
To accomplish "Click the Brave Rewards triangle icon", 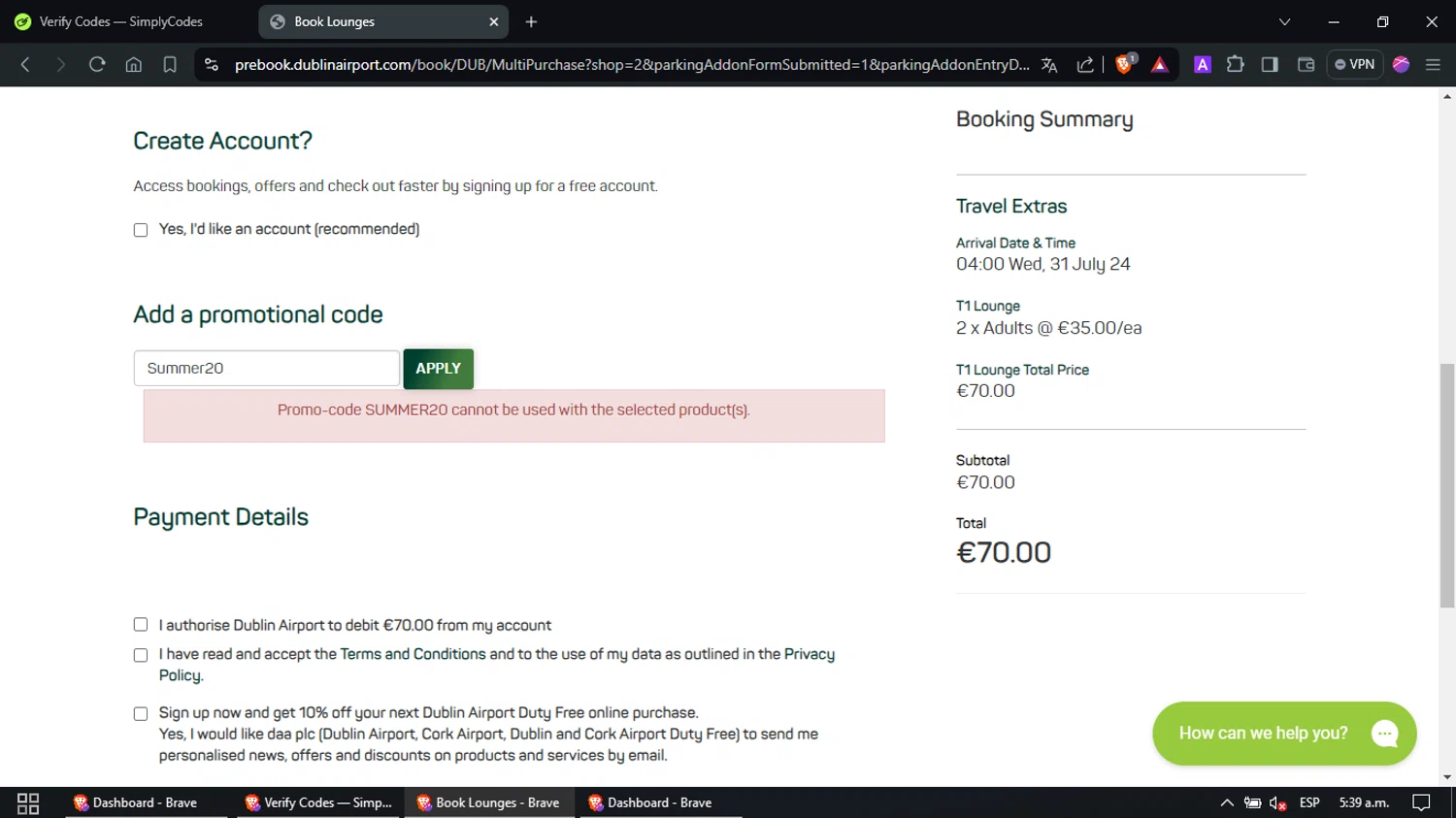I will [1160, 65].
